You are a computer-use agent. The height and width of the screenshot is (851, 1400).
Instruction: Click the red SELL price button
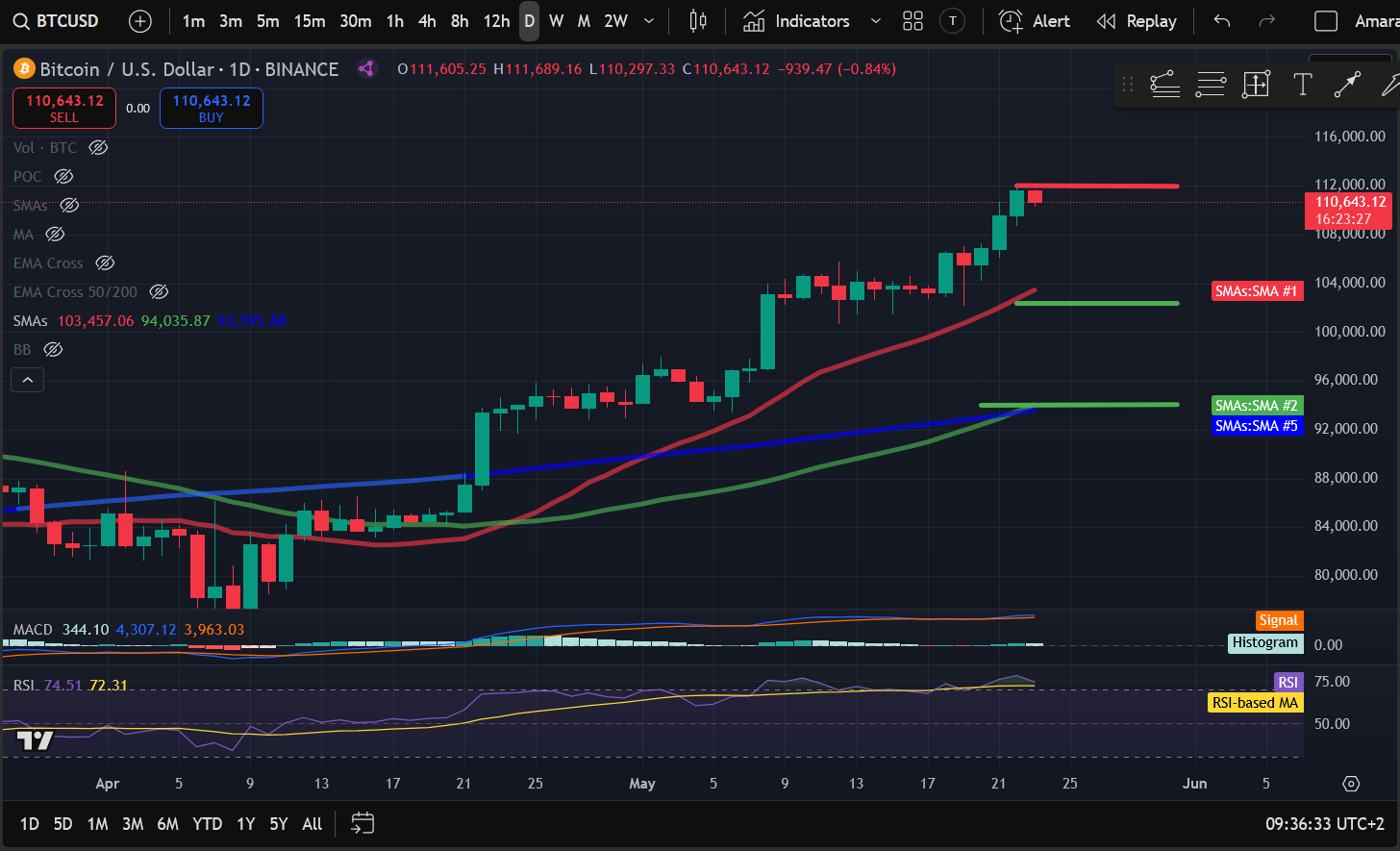click(x=64, y=108)
